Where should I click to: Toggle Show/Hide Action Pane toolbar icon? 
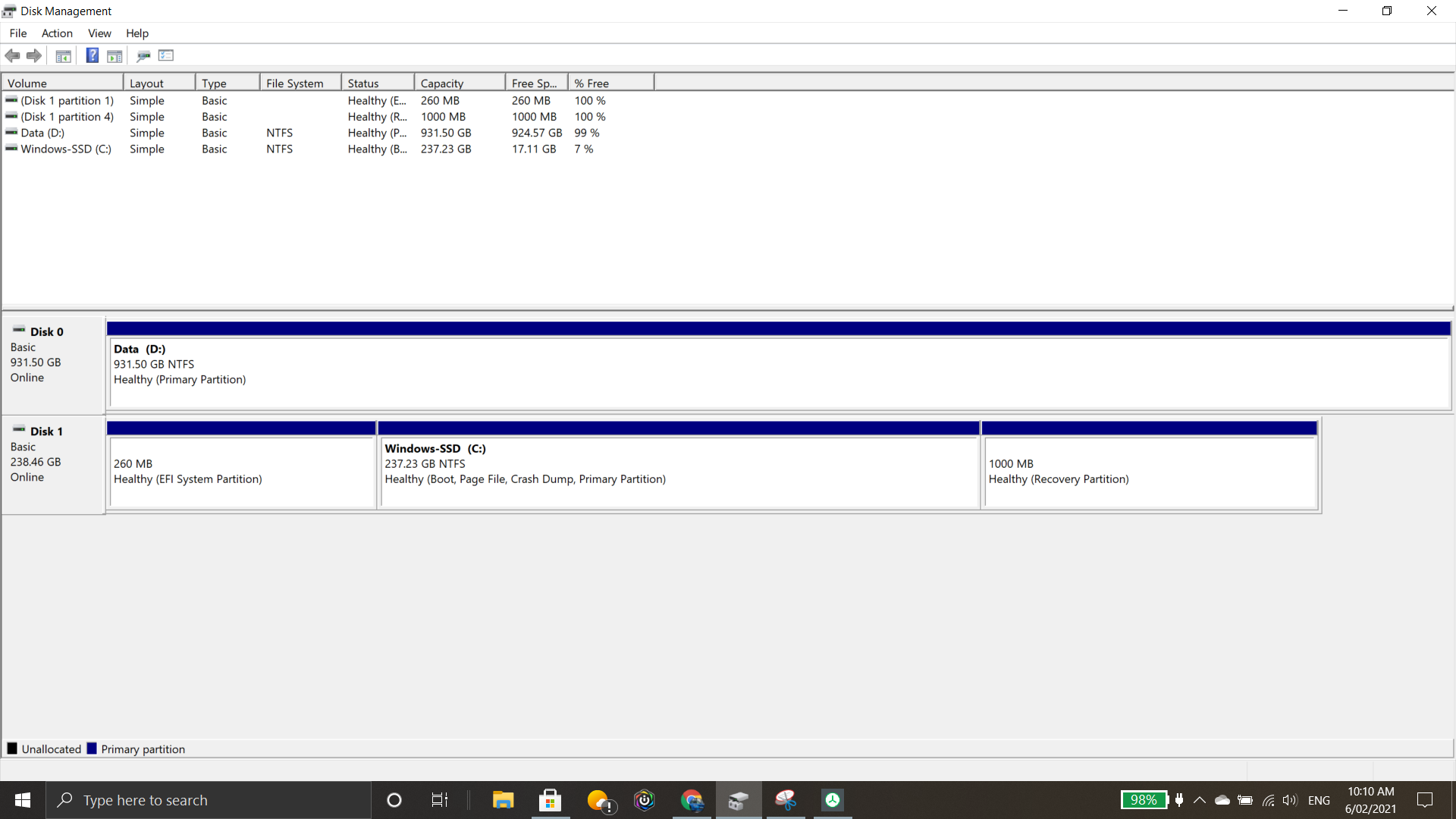115,55
